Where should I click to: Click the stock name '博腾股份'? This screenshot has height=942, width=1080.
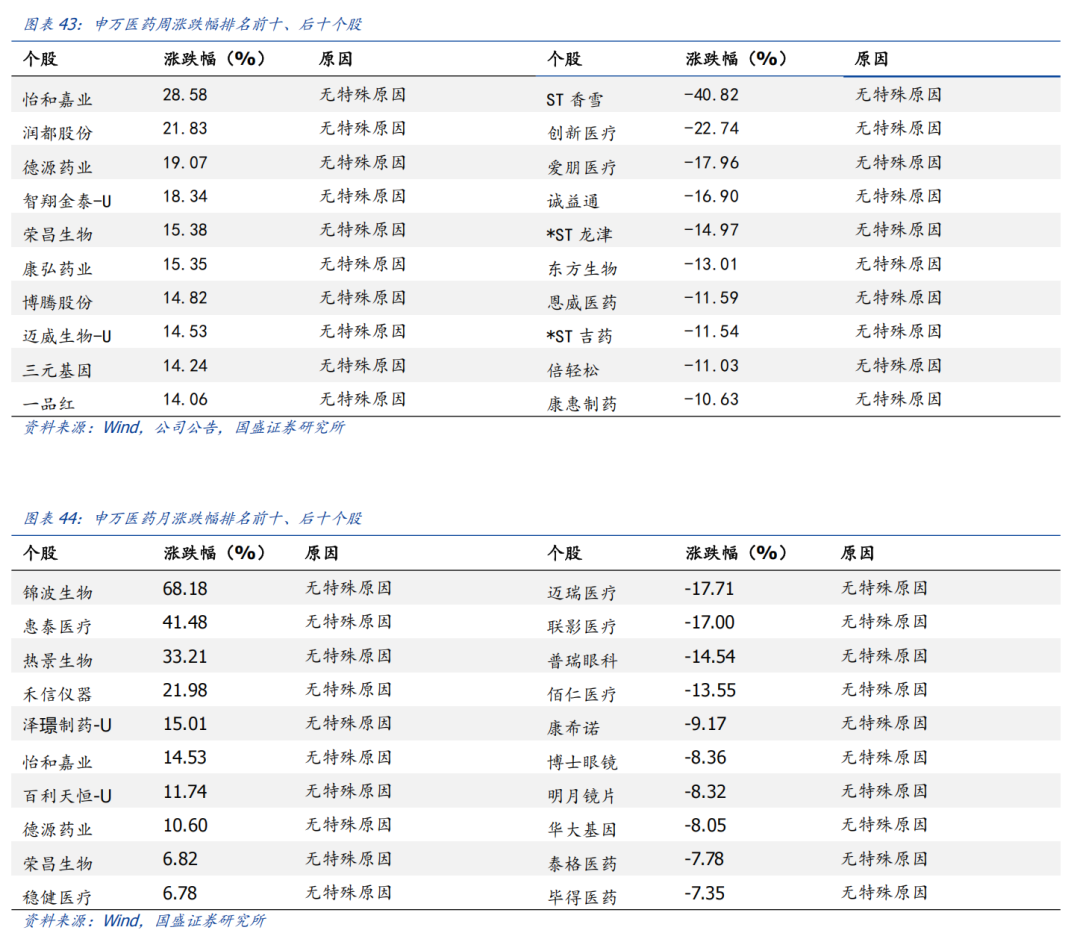coord(57,303)
